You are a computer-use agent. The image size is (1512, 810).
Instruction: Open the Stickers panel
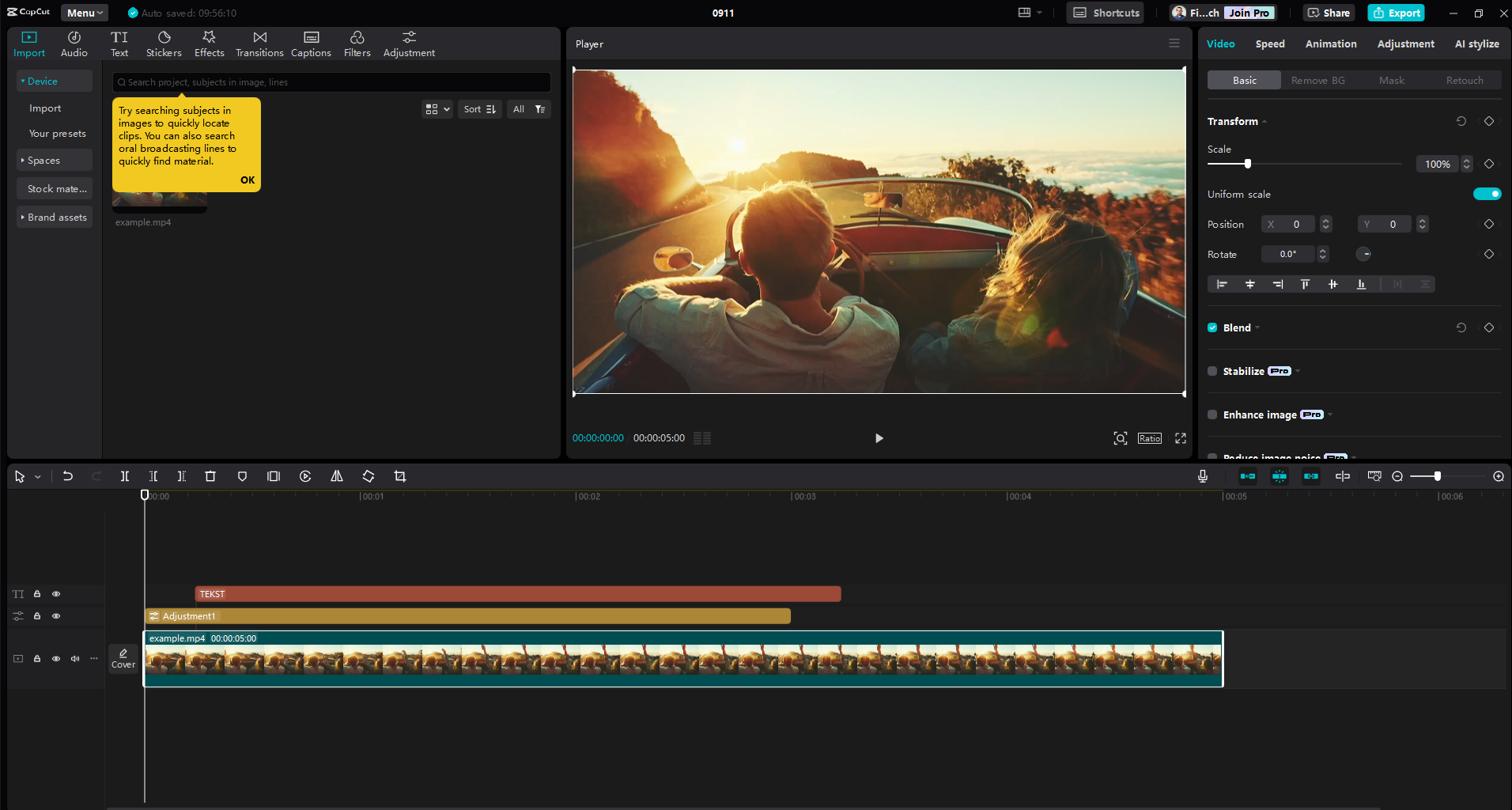click(164, 44)
